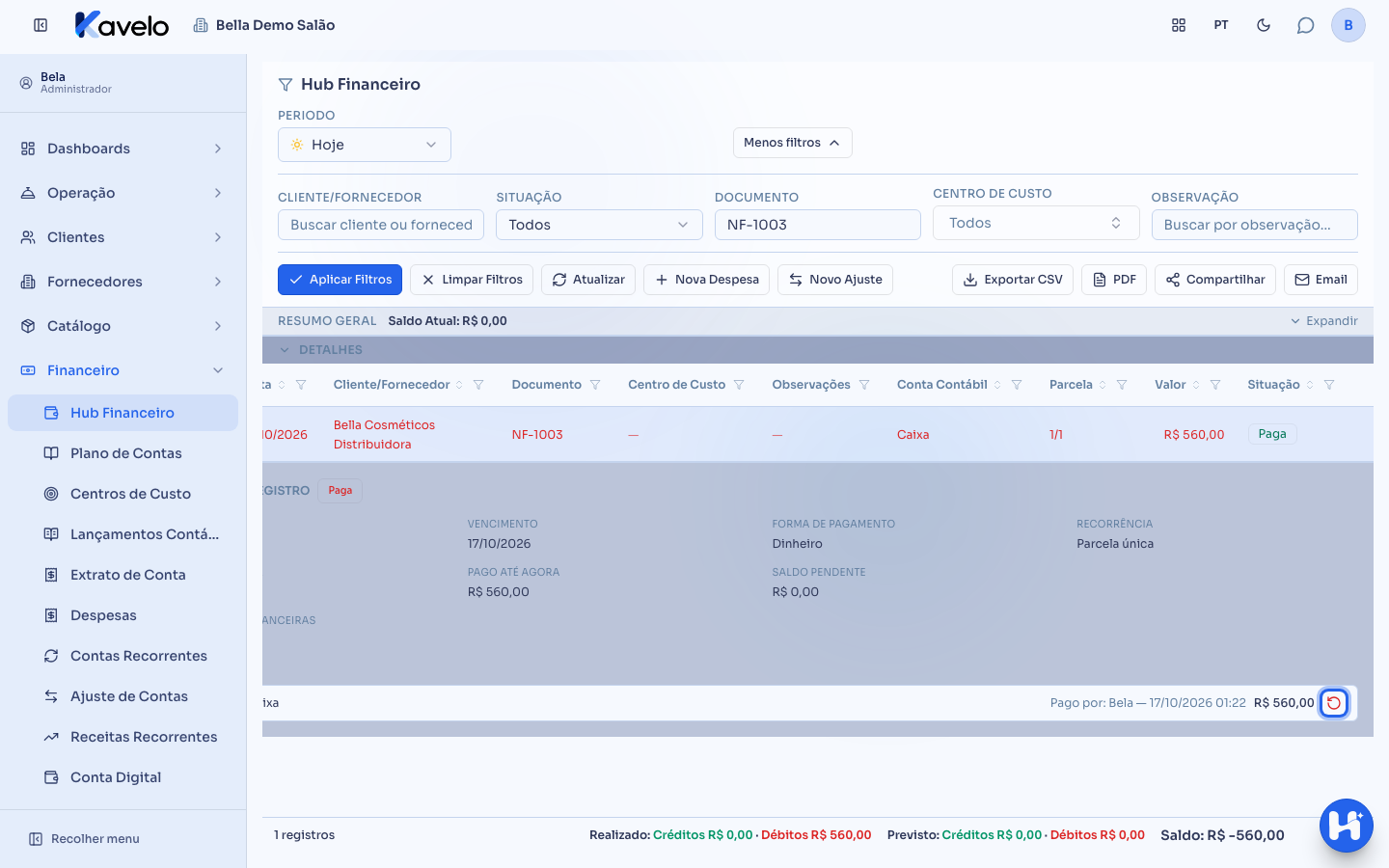Filter the Centro de Custo column
This screenshot has width=1389, height=868.
point(739,385)
